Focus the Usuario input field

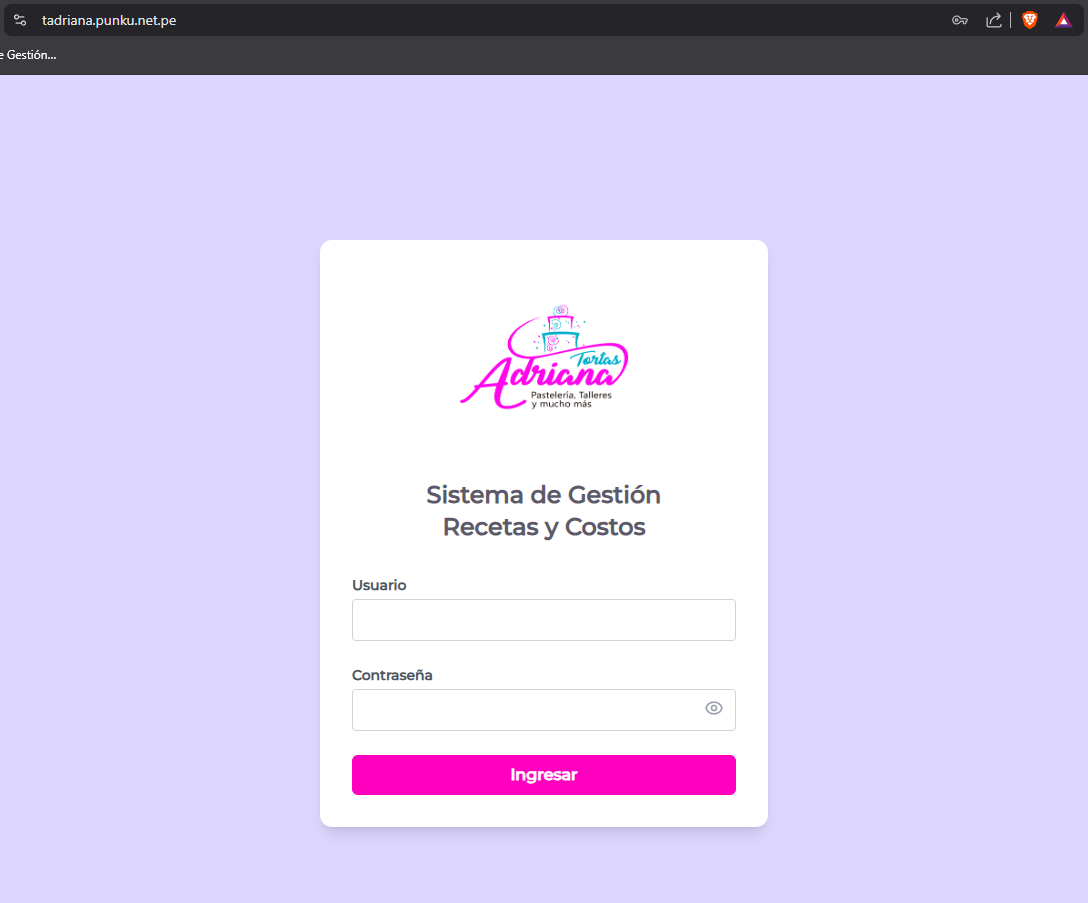(x=543, y=620)
